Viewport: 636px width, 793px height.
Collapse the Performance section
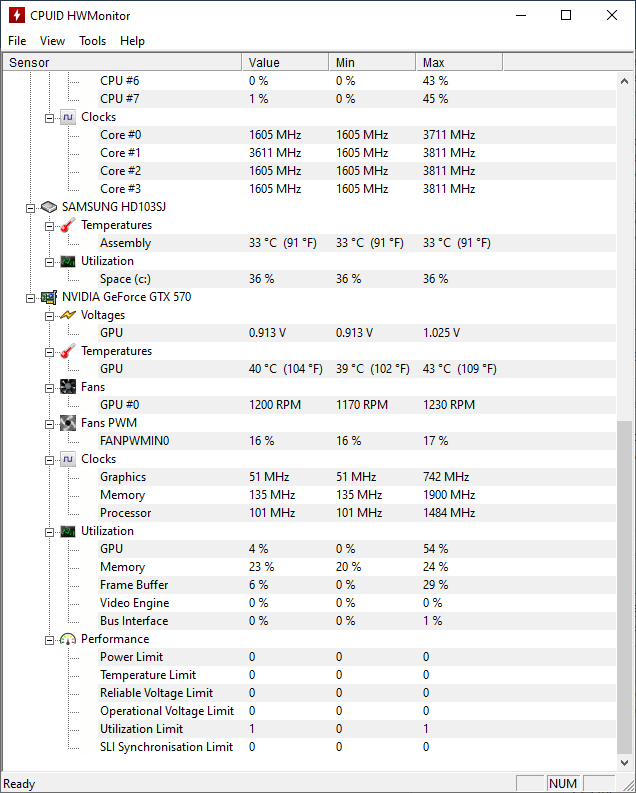tap(50, 640)
